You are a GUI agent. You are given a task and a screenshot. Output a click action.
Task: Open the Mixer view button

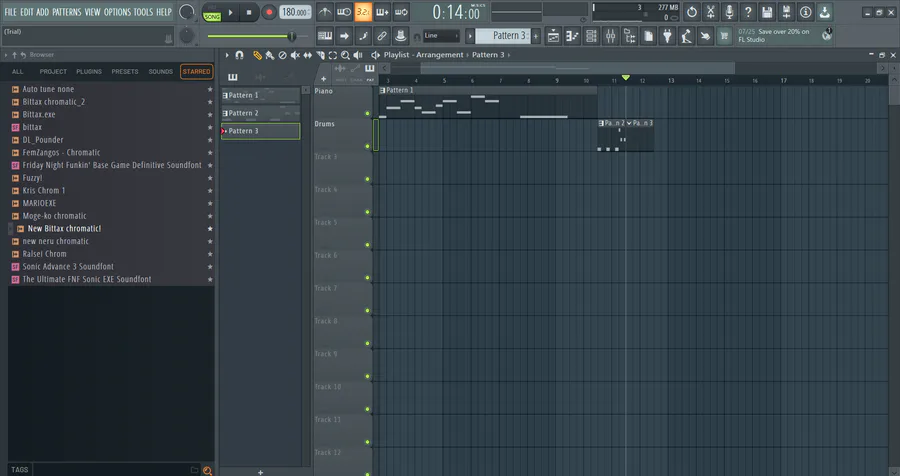pyautogui.click(x=610, y=36)
